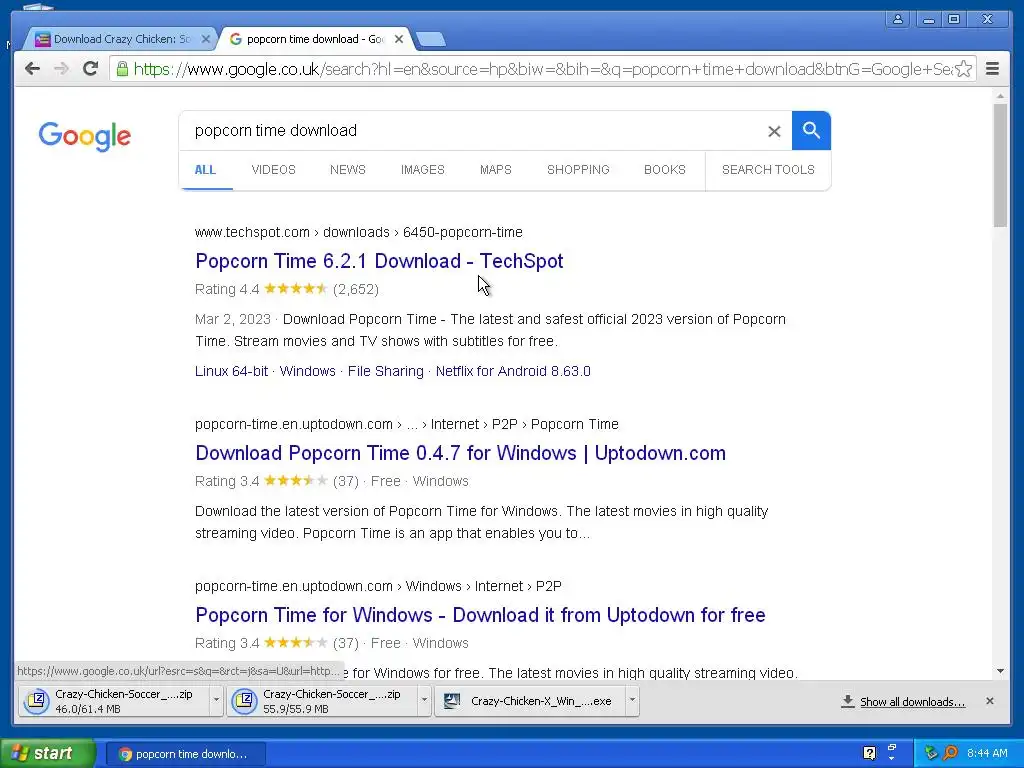Click the 8:44 AM taskbar clock
This screenshot has width=1024, height=768.
[x=987, y=753]
